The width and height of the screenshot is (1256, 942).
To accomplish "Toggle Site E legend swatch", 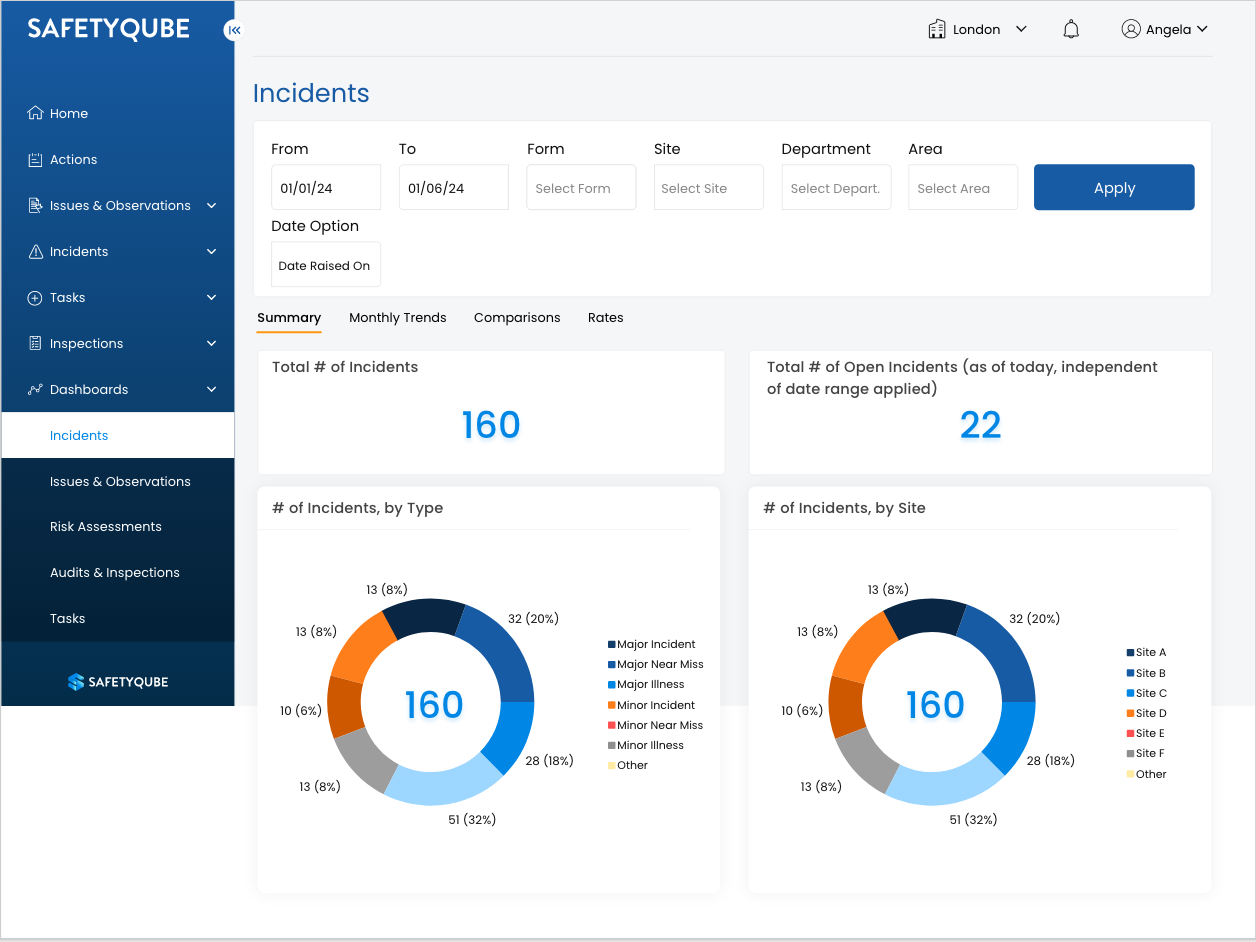I will [x=1131, y=734].
